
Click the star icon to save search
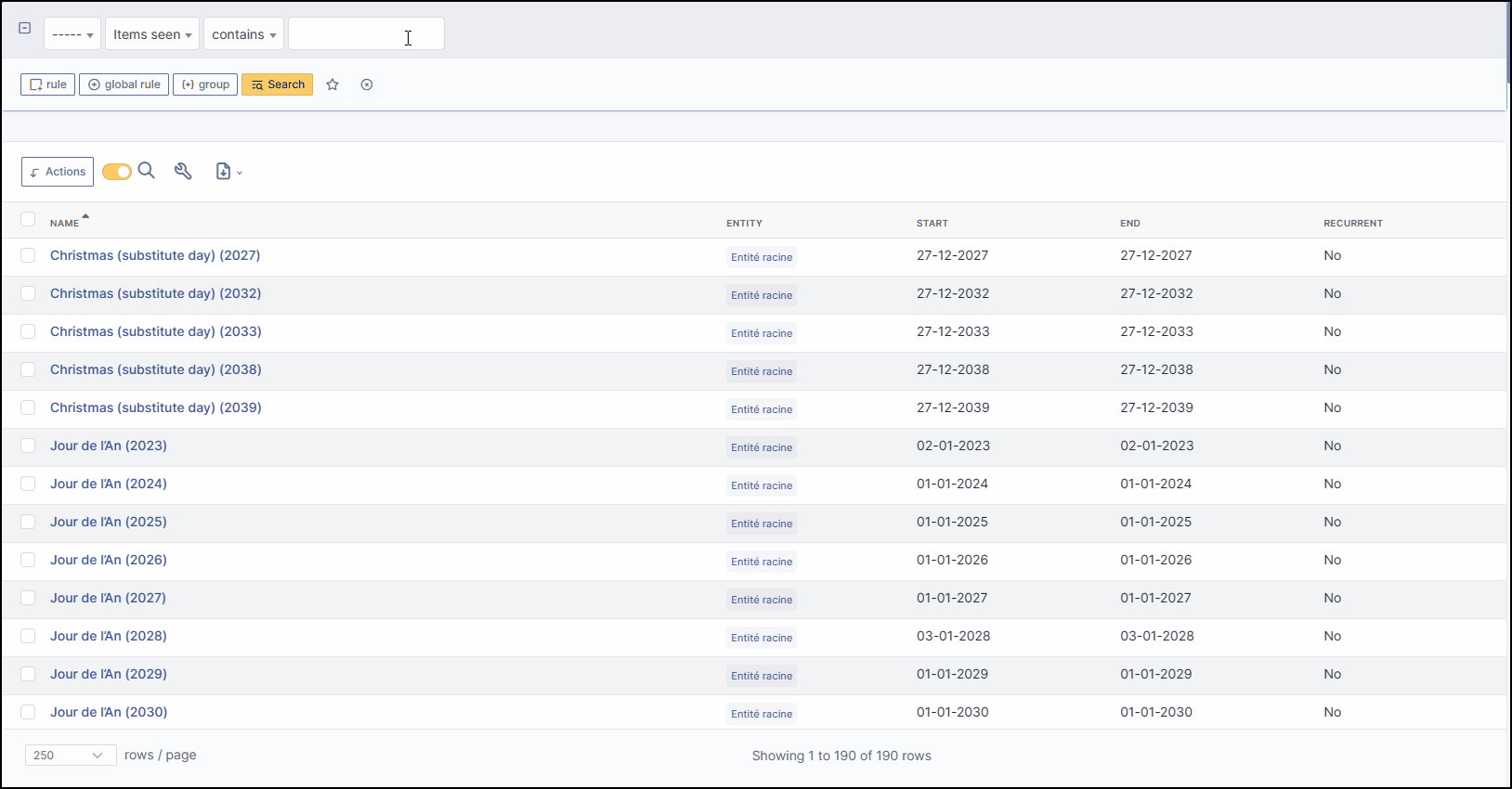(x=332, y=84)
